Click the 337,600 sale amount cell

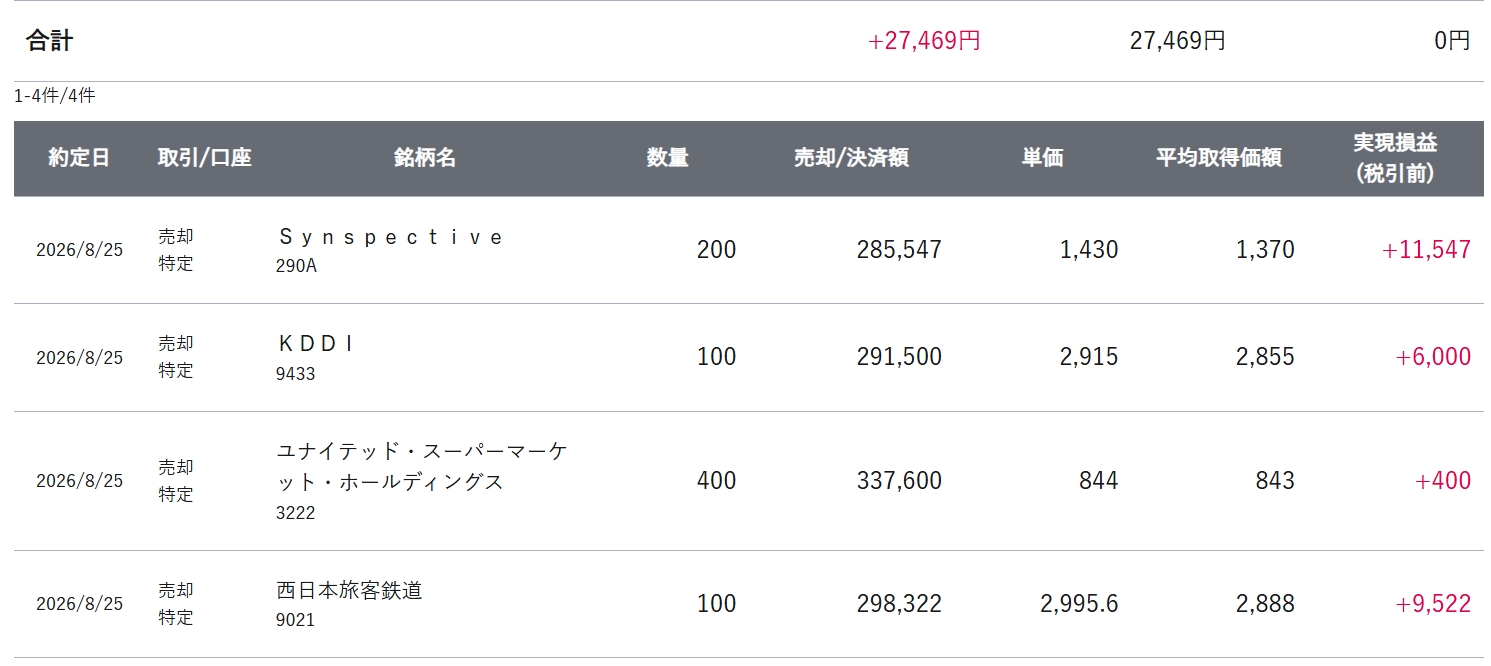tap(899, 481)
